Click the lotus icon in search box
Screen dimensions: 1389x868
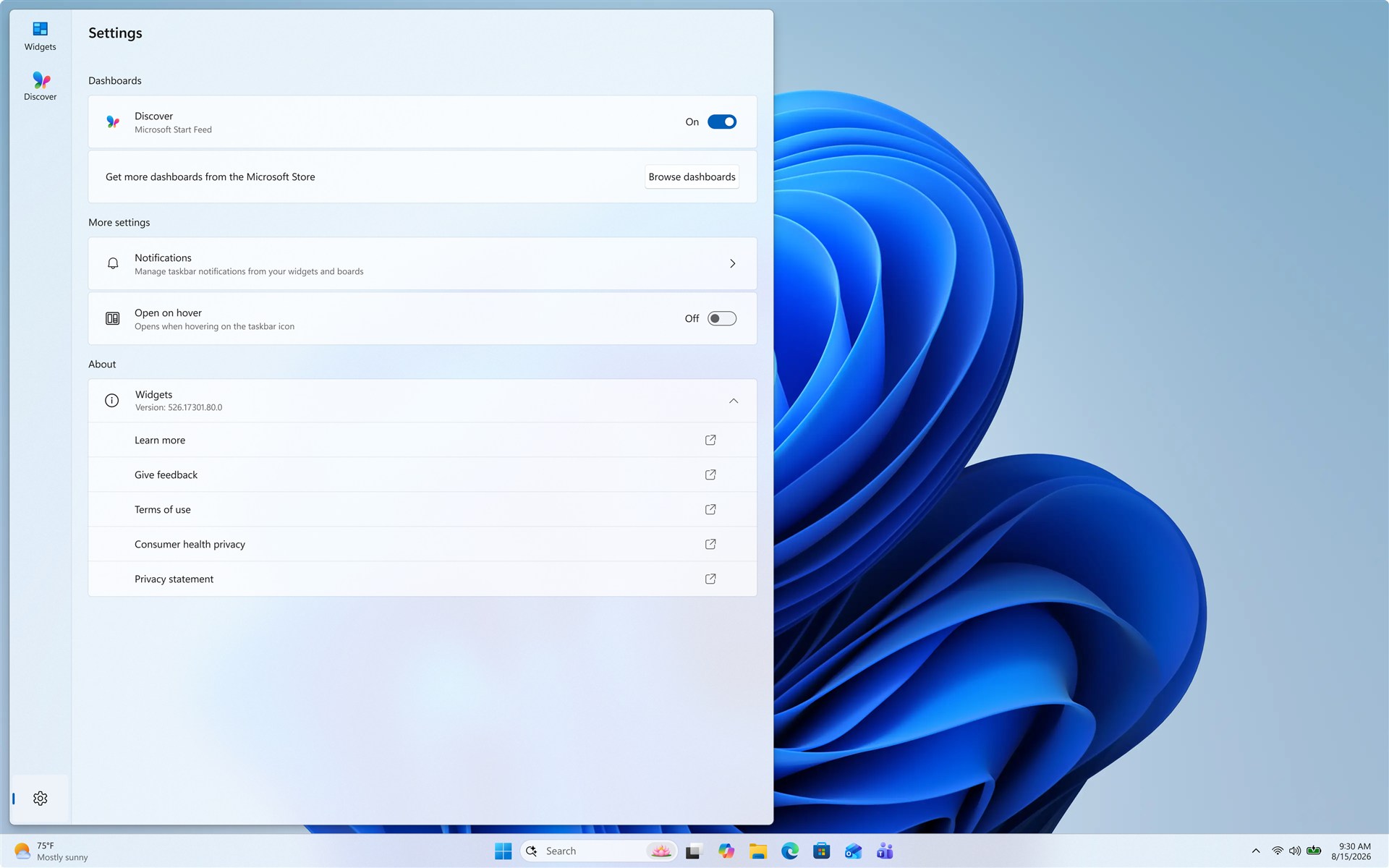tap(660, 851)
